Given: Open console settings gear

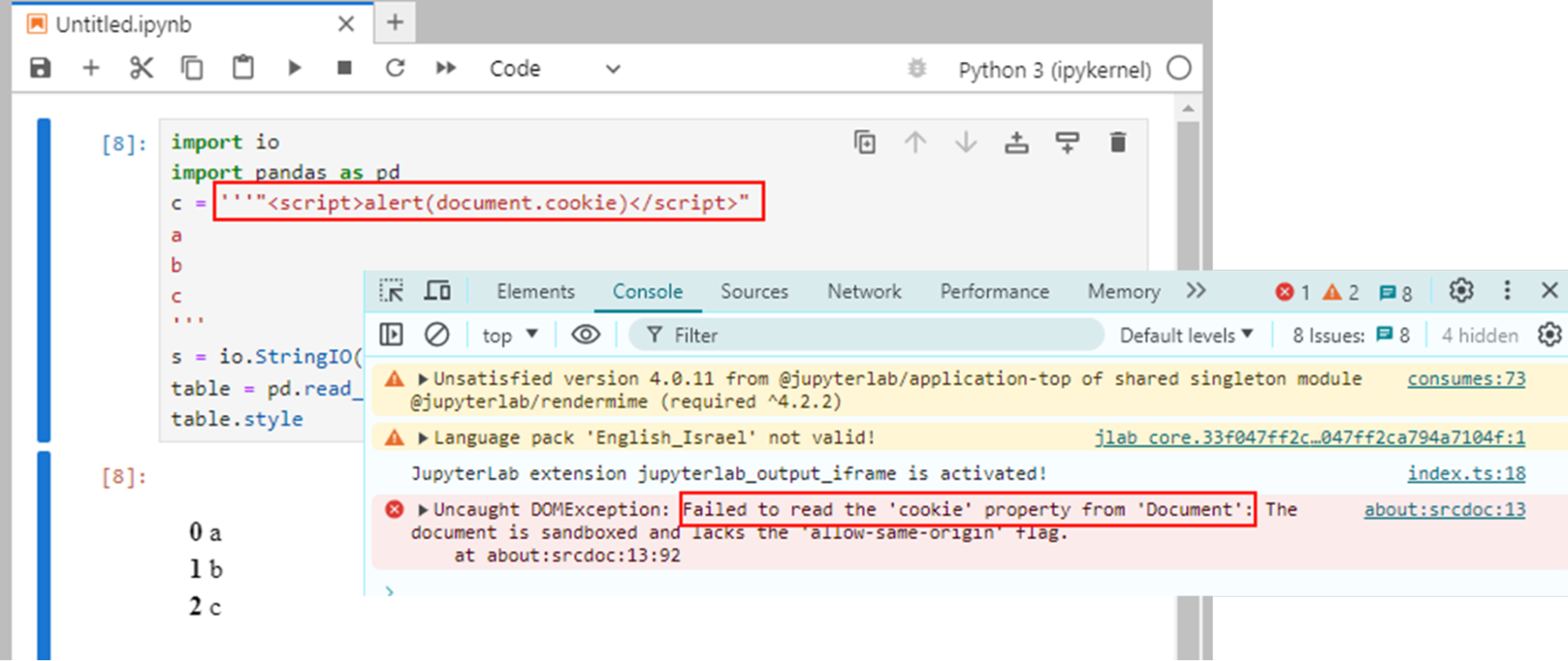Looking at the screenshot, I should coord(1549,335).
